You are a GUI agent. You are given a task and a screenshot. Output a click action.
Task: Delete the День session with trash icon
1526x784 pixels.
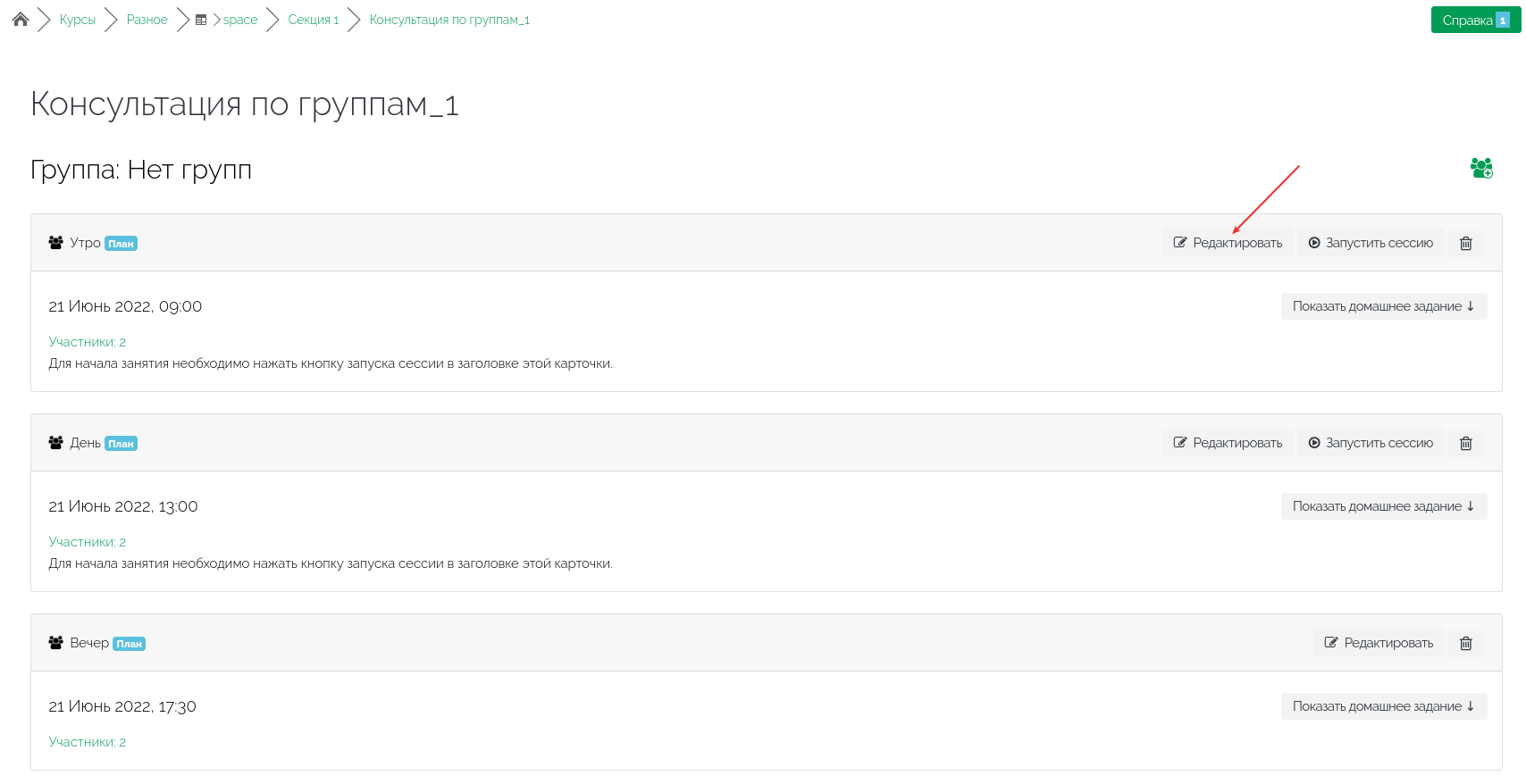pos(1466,443)
